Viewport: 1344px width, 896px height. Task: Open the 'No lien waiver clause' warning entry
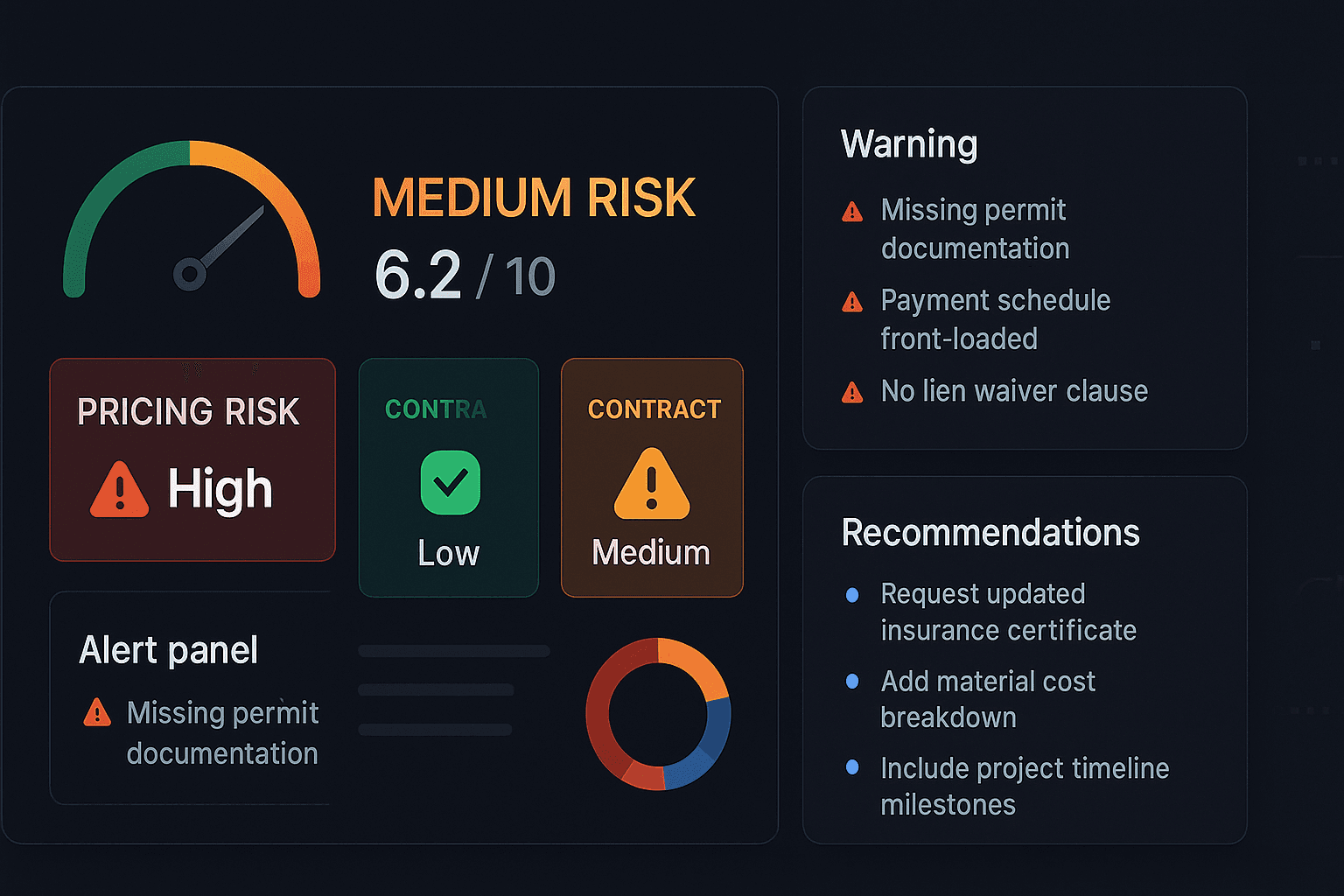(x=1013, y=392)
